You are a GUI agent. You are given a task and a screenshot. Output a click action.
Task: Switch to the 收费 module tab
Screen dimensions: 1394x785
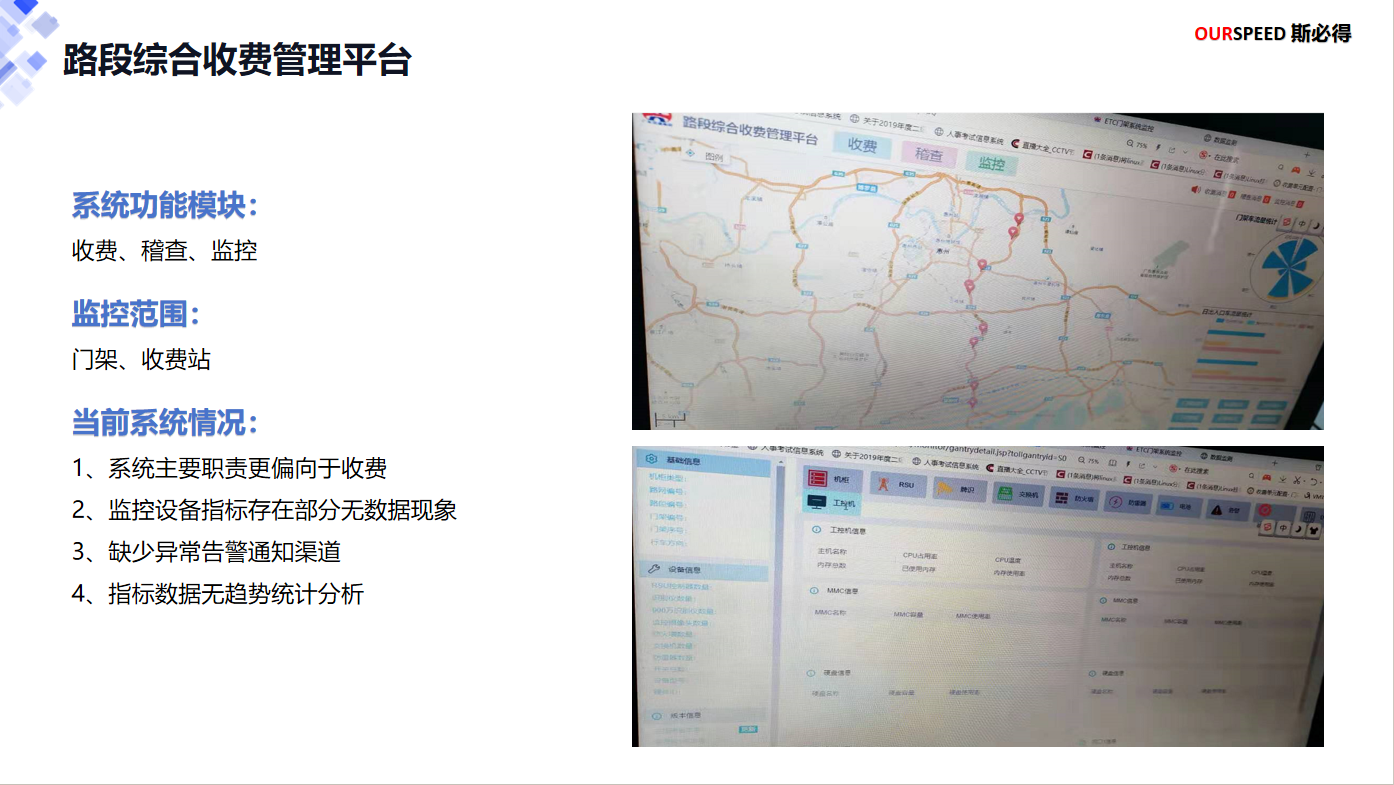coord(862,145)
